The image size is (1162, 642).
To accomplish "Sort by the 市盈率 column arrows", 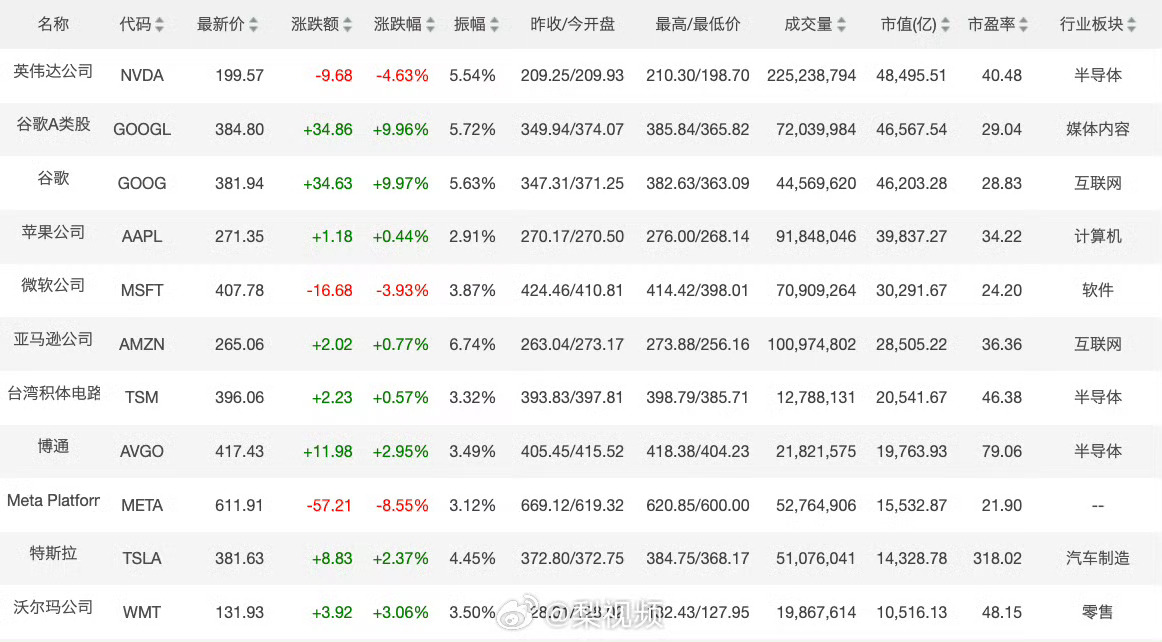I will point(1023,24).
